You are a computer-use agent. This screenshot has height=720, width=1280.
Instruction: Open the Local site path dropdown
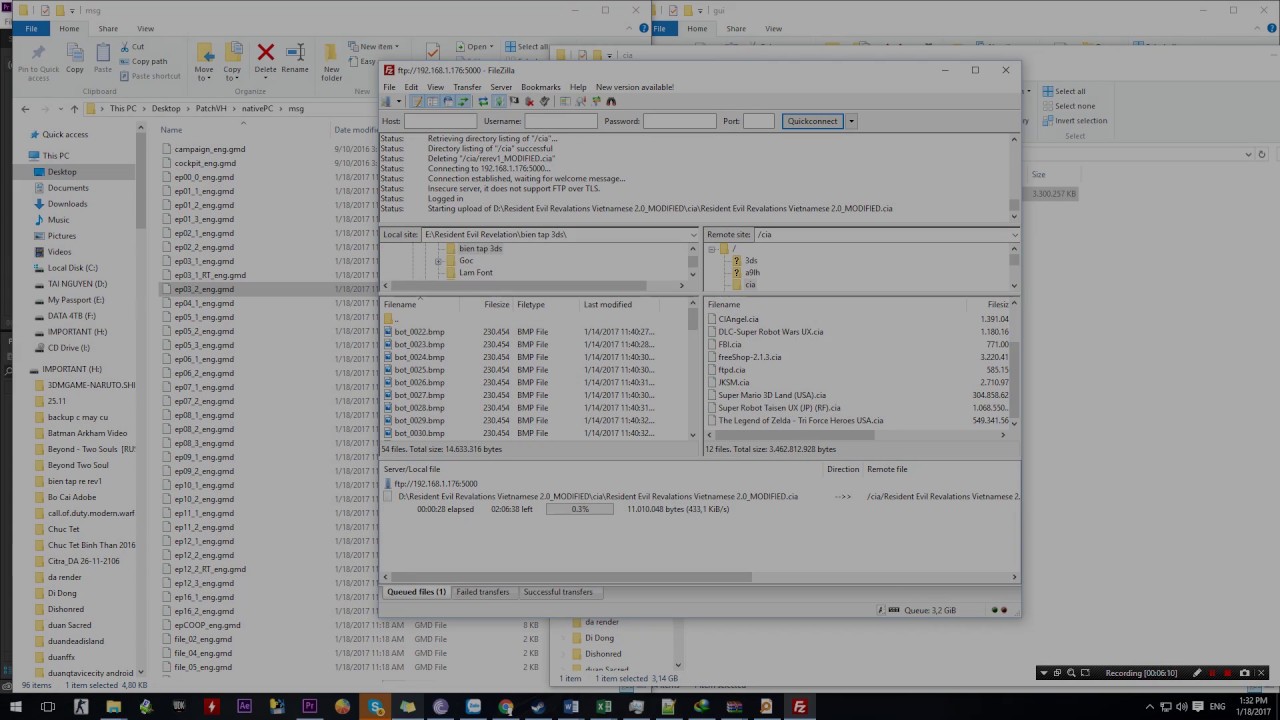pos(693,234)
